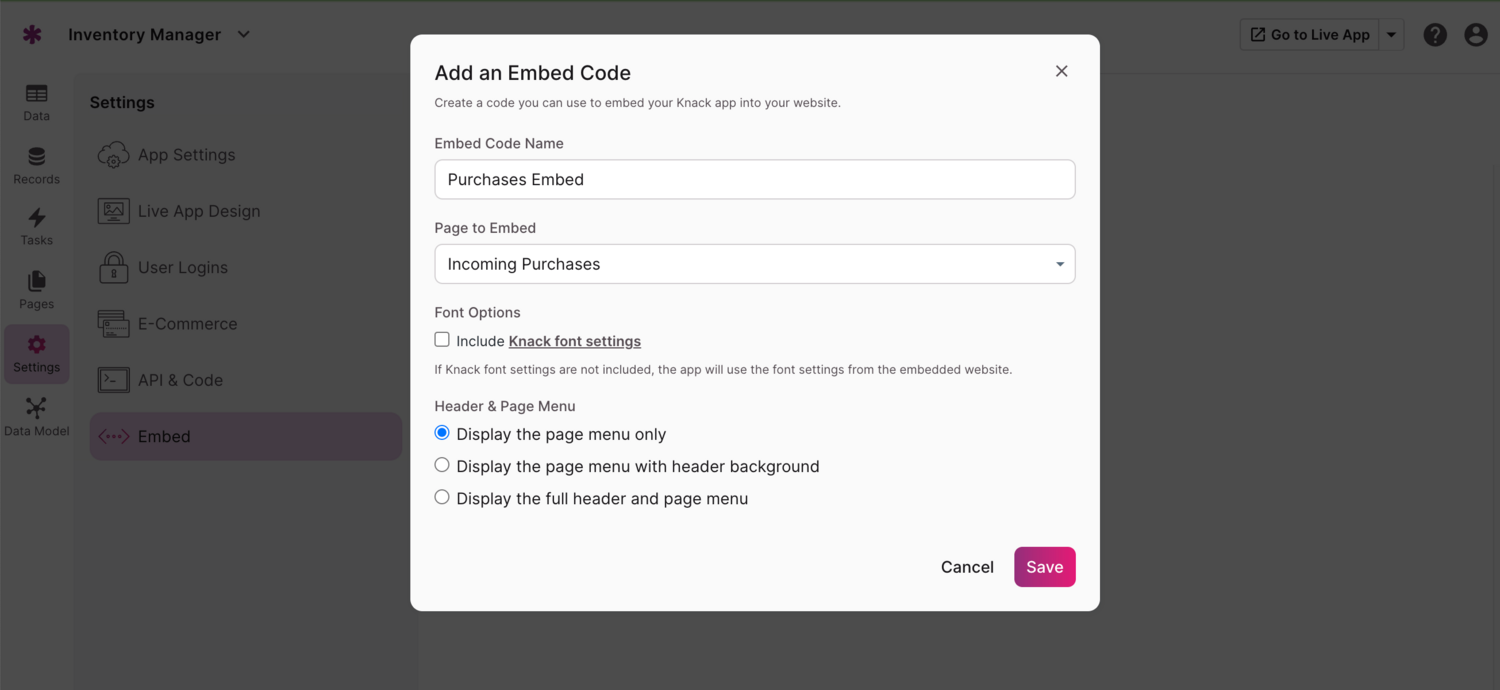1500x690 pixels.
Task: Open the Pages icon in sidebar
Action: point(36,282)
